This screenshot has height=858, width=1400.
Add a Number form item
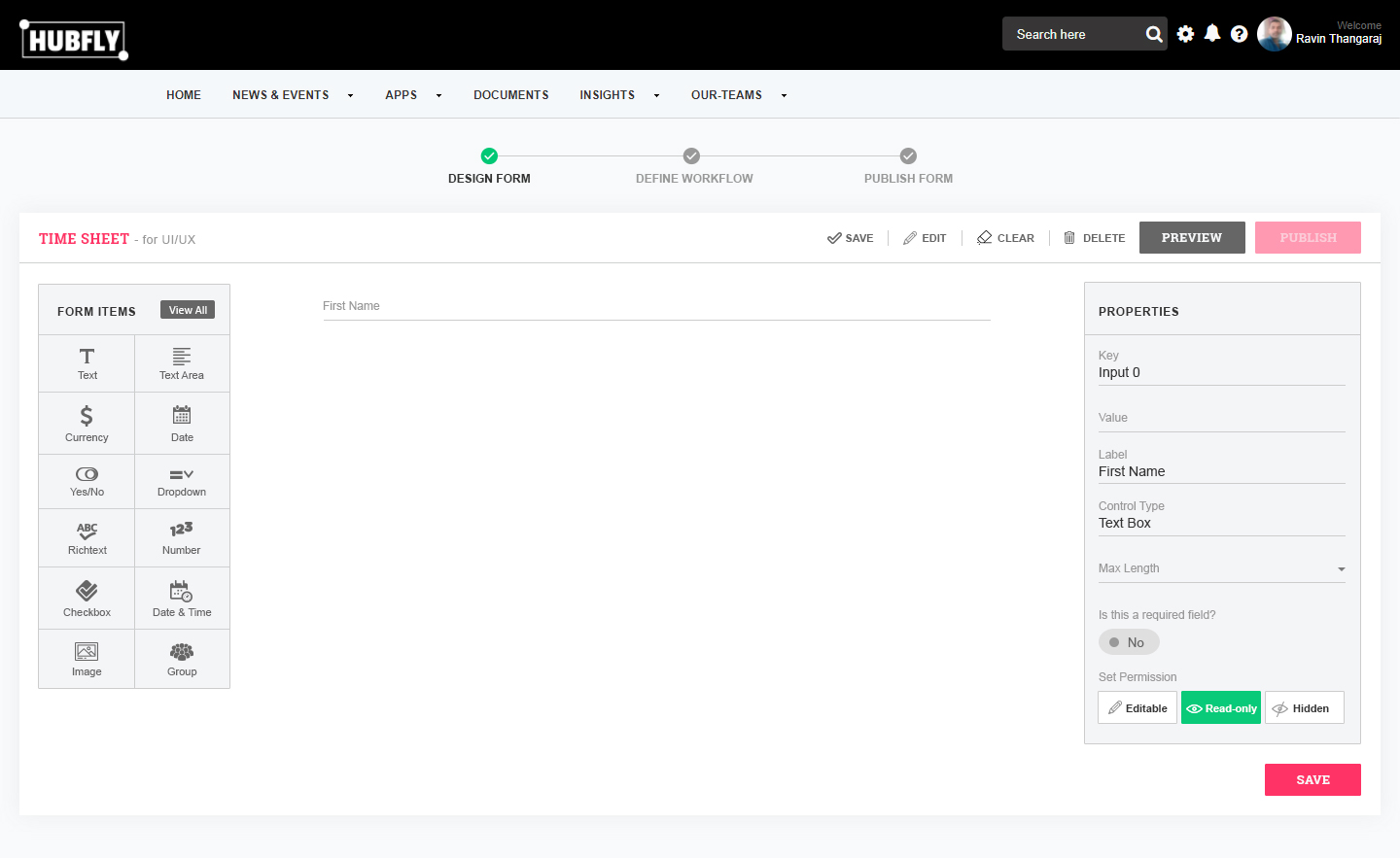coord(182,538)
